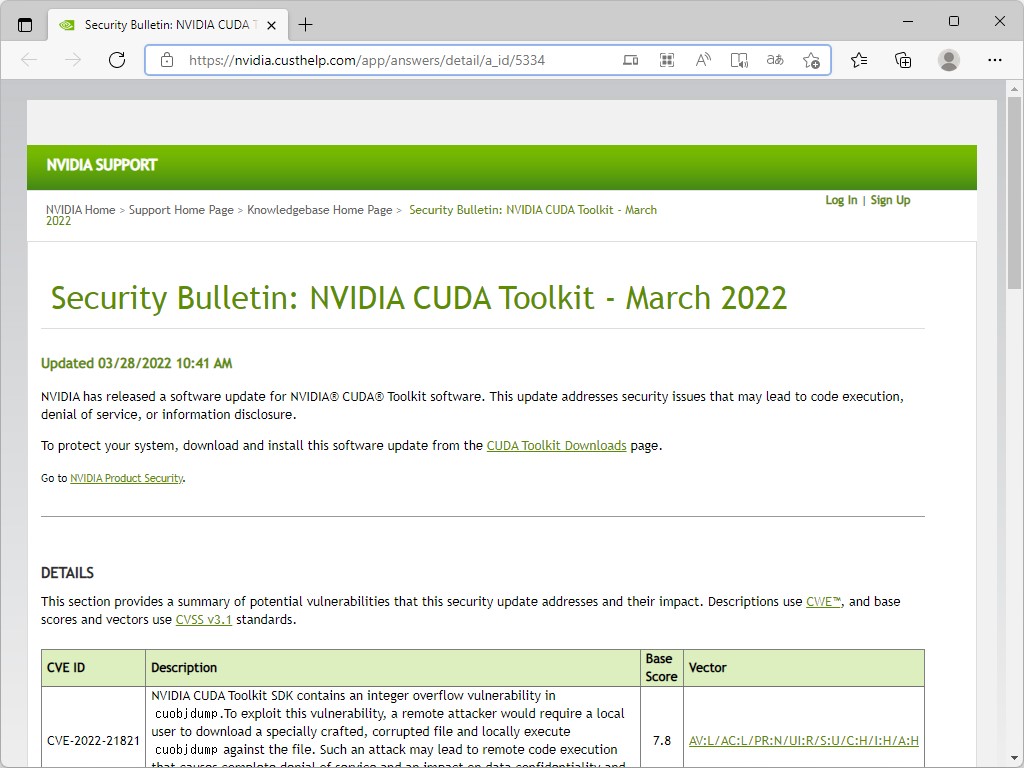Click the DETAILS section heading
1024x768 pixels.
point(67,573)
